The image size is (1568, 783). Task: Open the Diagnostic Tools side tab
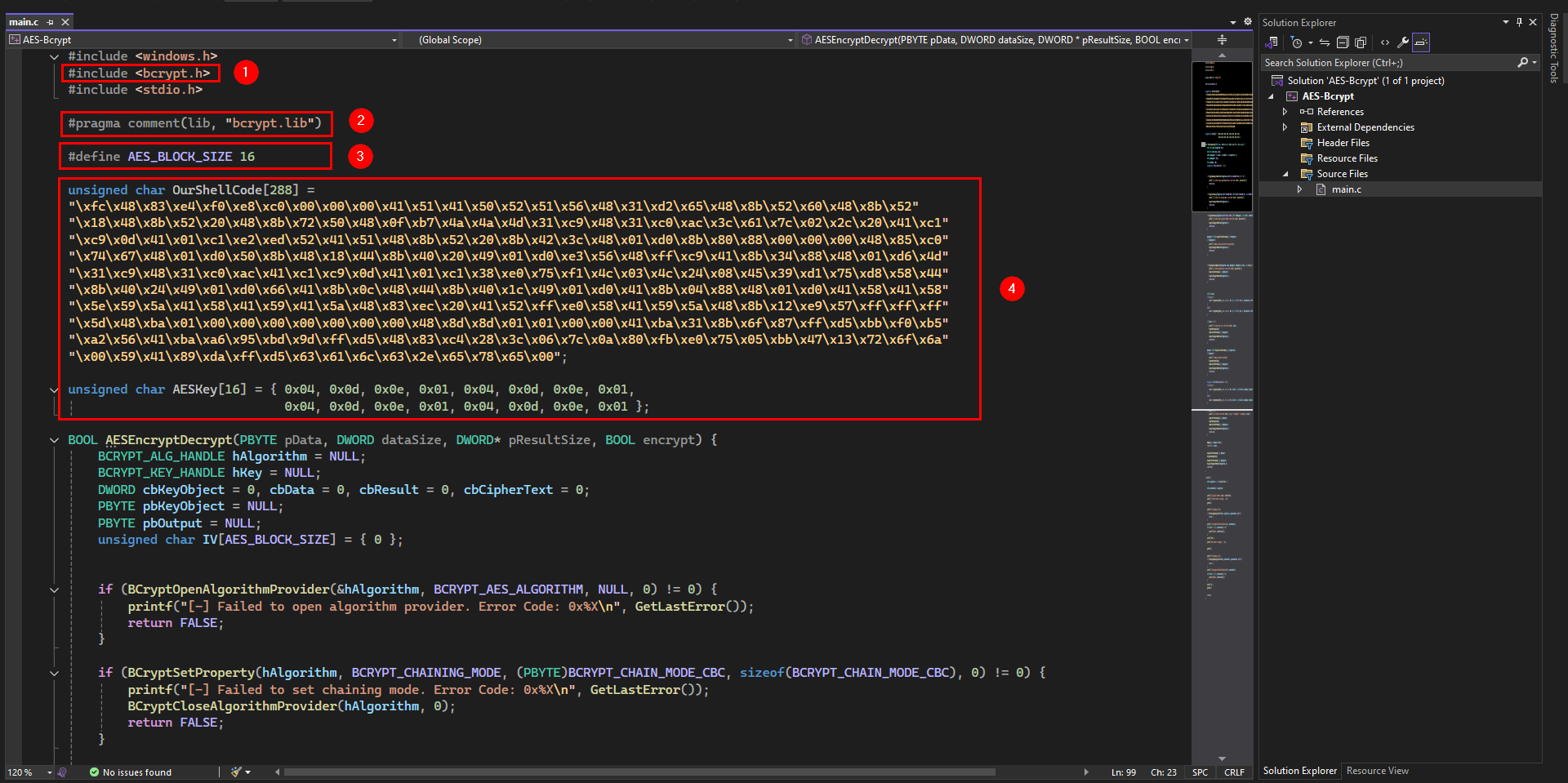(1554, 48)
